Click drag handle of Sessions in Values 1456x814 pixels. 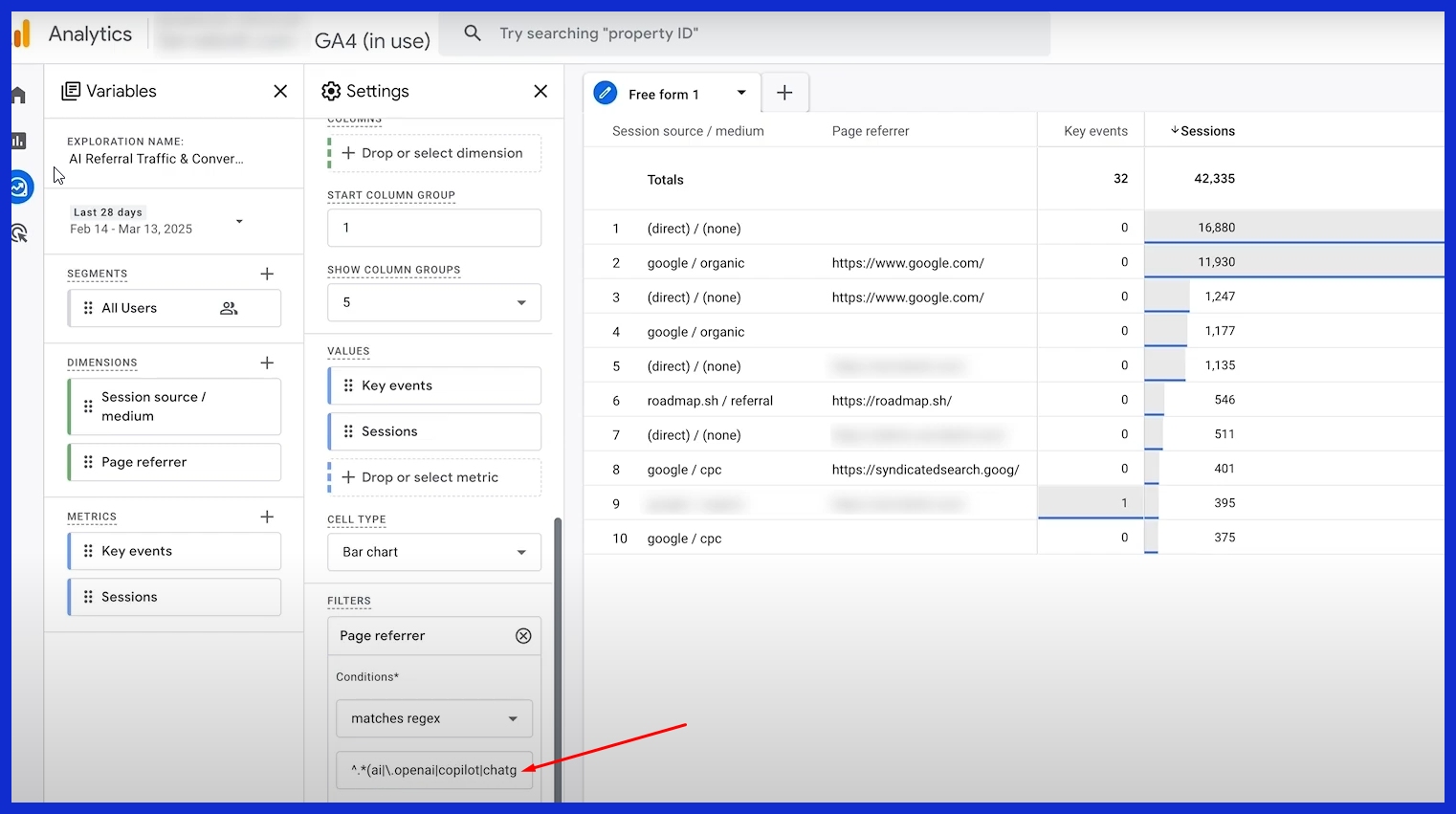tap(348, 431)
